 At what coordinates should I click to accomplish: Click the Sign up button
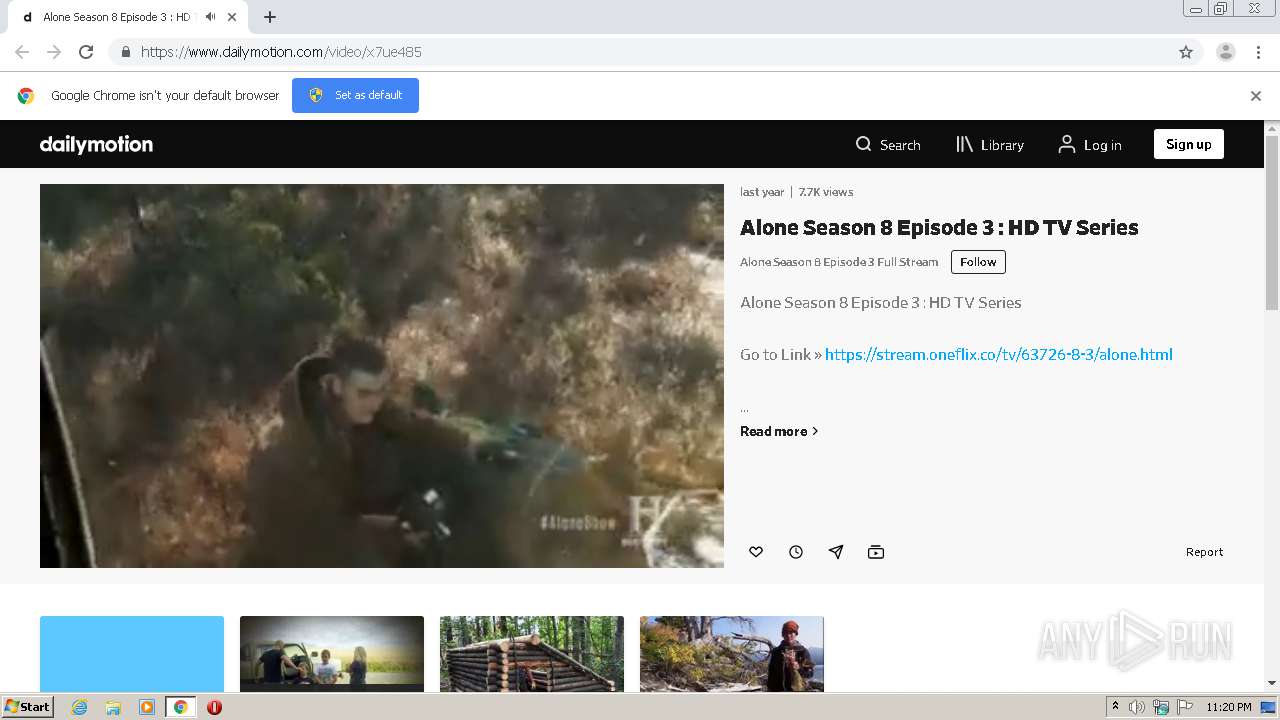pyautogui.click(x=1189, y=144)
